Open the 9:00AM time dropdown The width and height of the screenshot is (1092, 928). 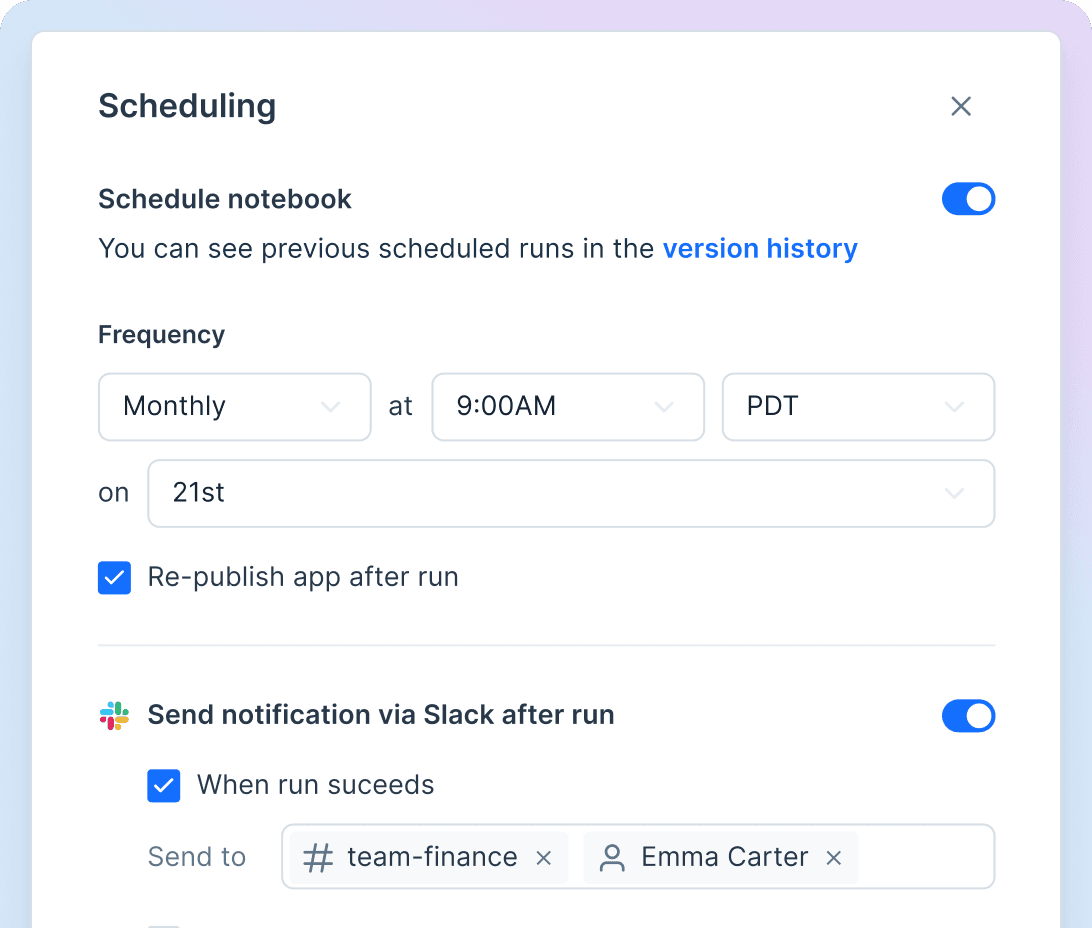coord(567,407)
